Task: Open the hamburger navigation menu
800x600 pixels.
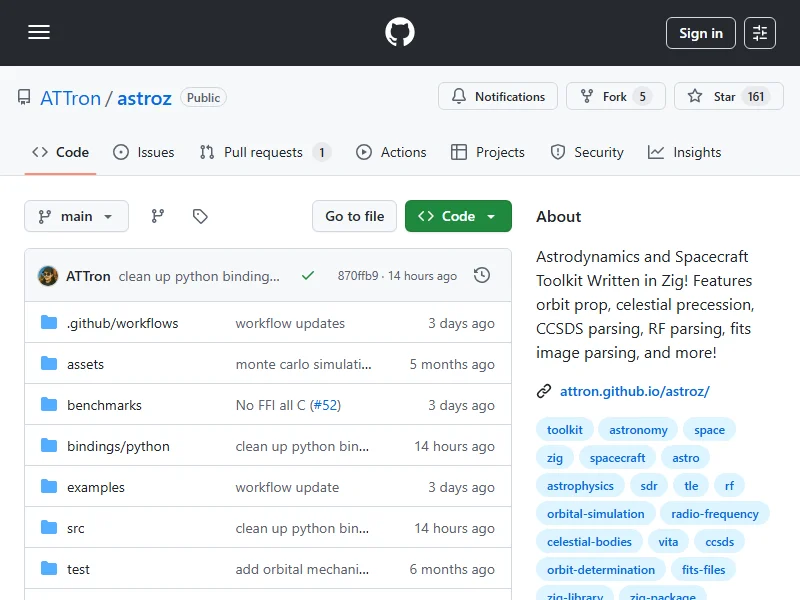Action: [39, 33]
